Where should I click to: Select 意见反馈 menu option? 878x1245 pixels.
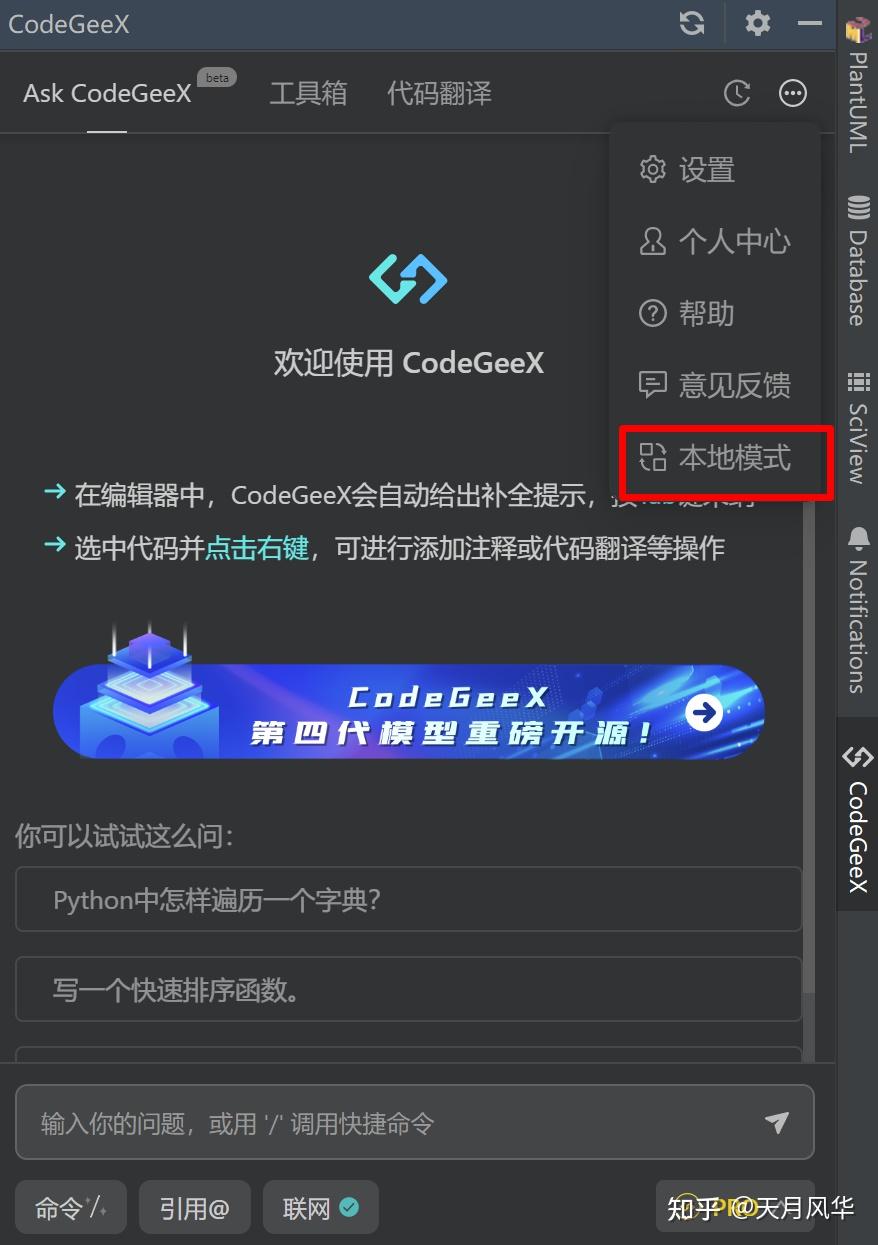(x=715, y=385)
